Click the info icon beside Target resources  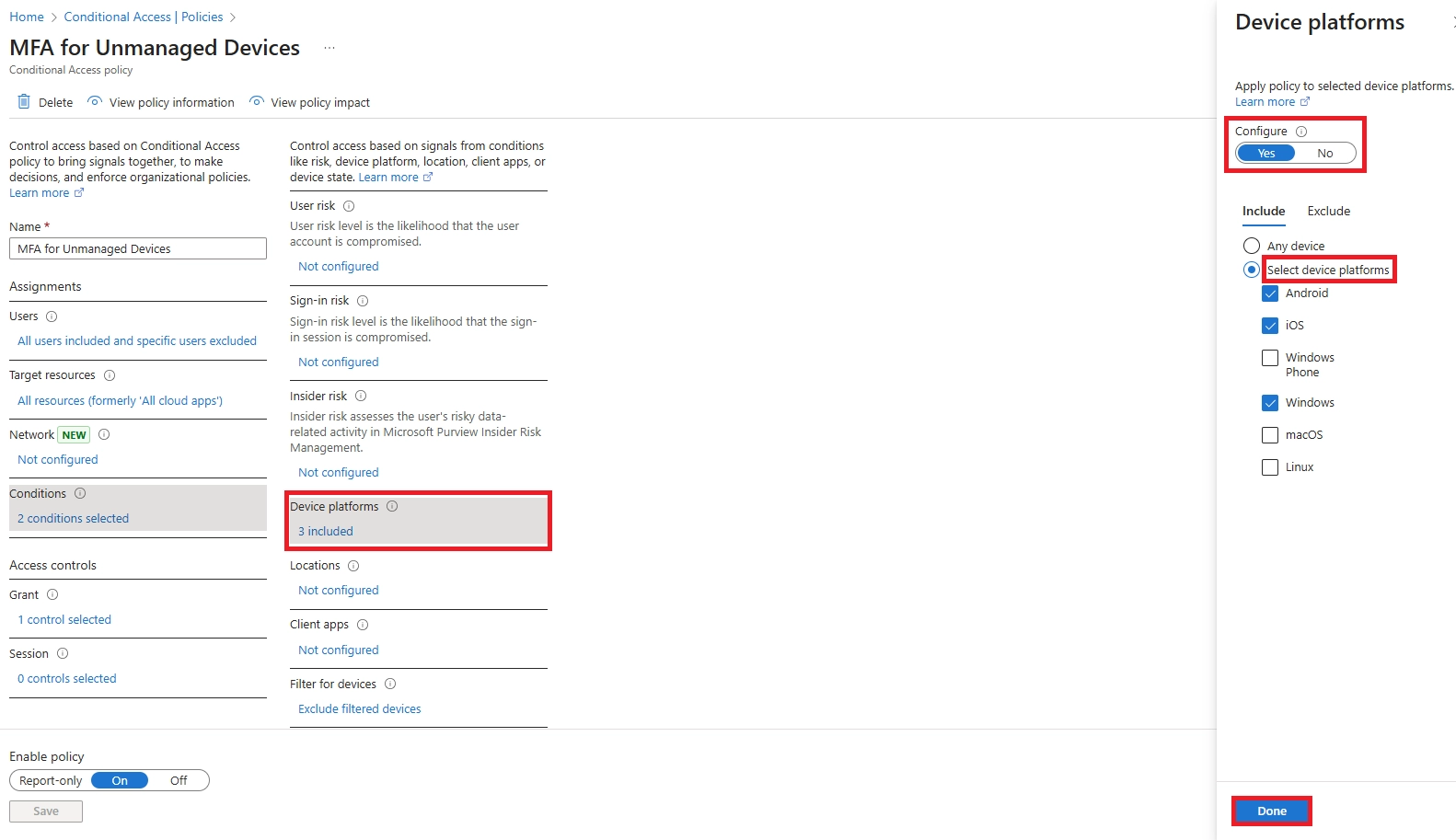pyautogui.click(x=110, y=375)
